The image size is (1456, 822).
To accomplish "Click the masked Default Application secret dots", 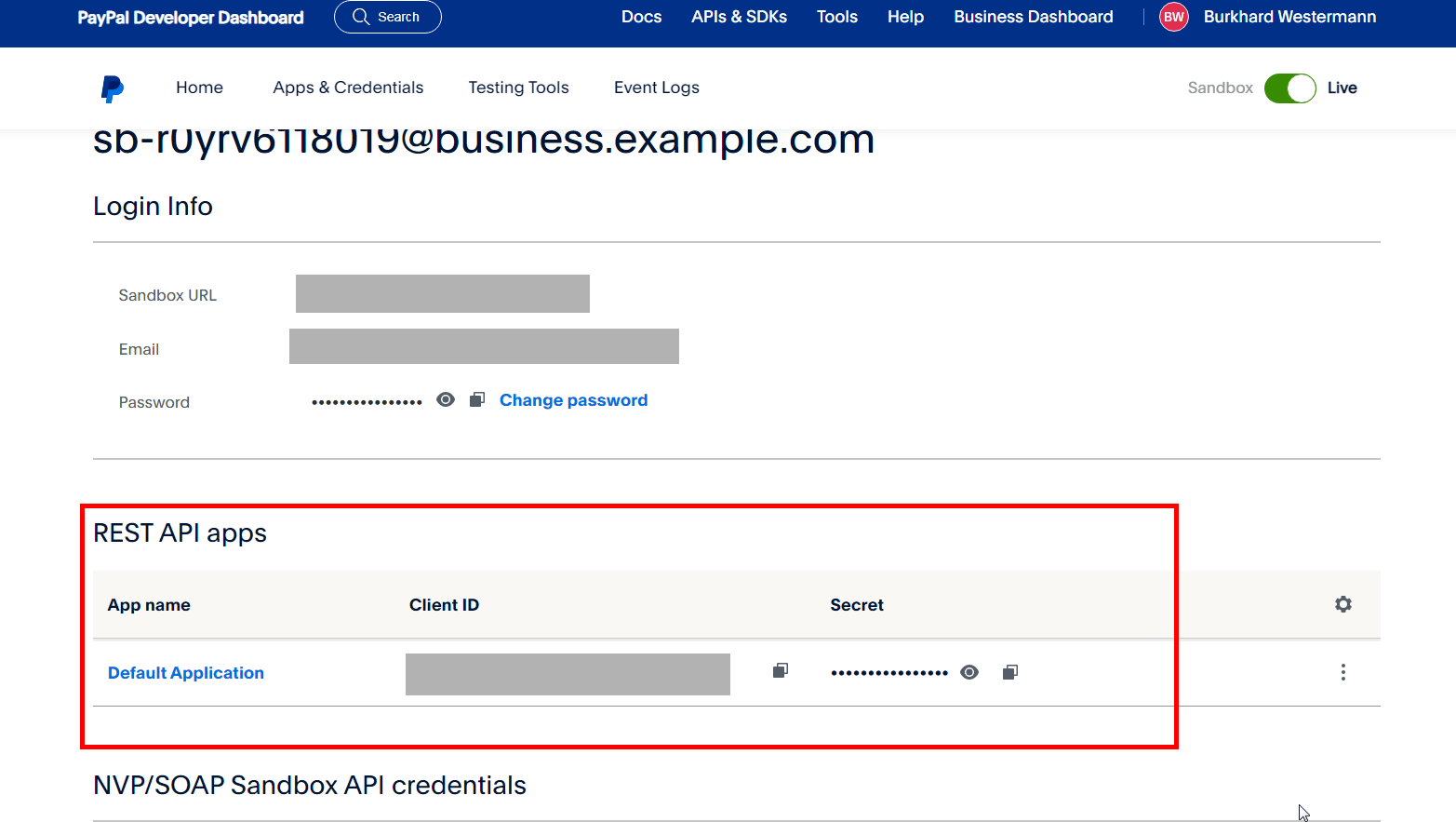I will tap(889, 672).
